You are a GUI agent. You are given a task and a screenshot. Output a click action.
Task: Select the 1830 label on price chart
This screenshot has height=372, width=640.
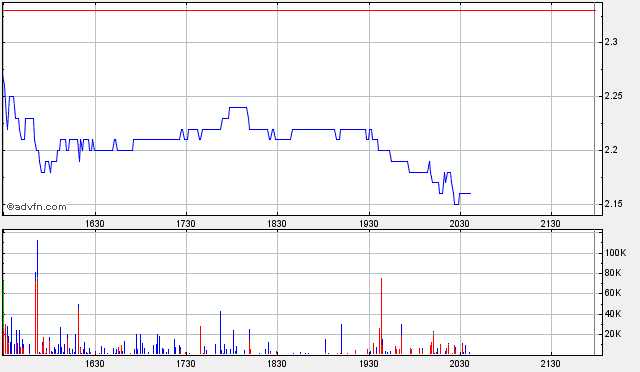click(277, 224)
